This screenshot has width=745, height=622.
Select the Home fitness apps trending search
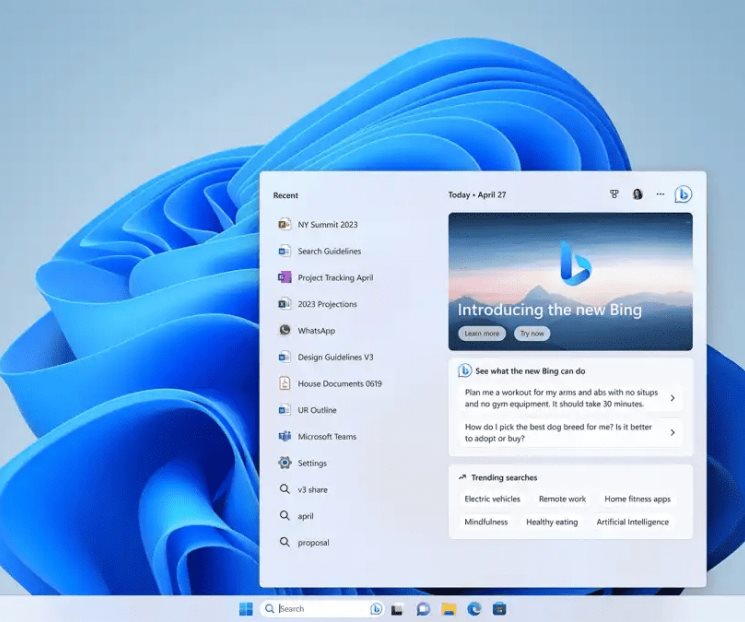tap(637, 499)
